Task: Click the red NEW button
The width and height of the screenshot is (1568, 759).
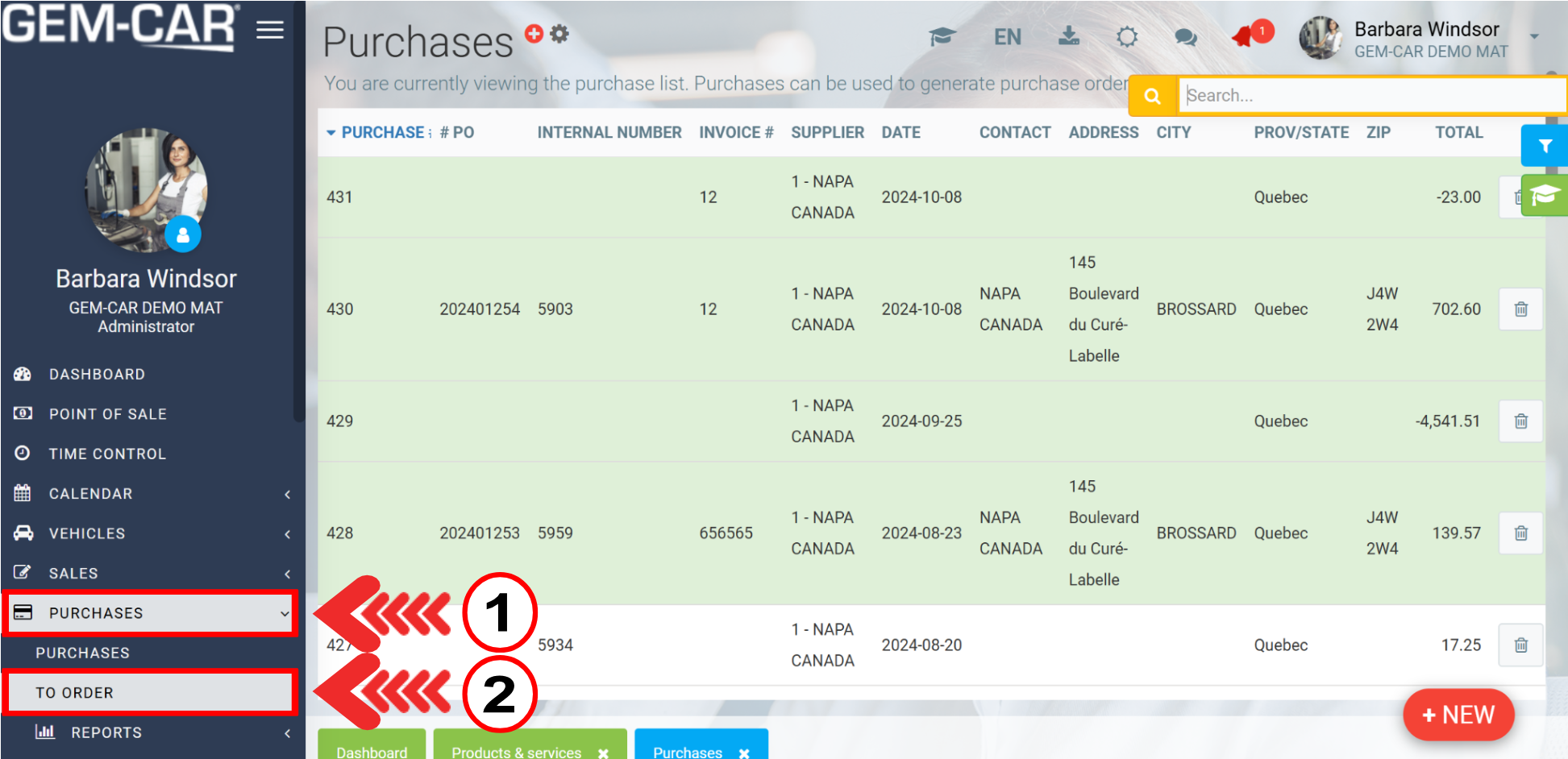Action: (1458, 715)
